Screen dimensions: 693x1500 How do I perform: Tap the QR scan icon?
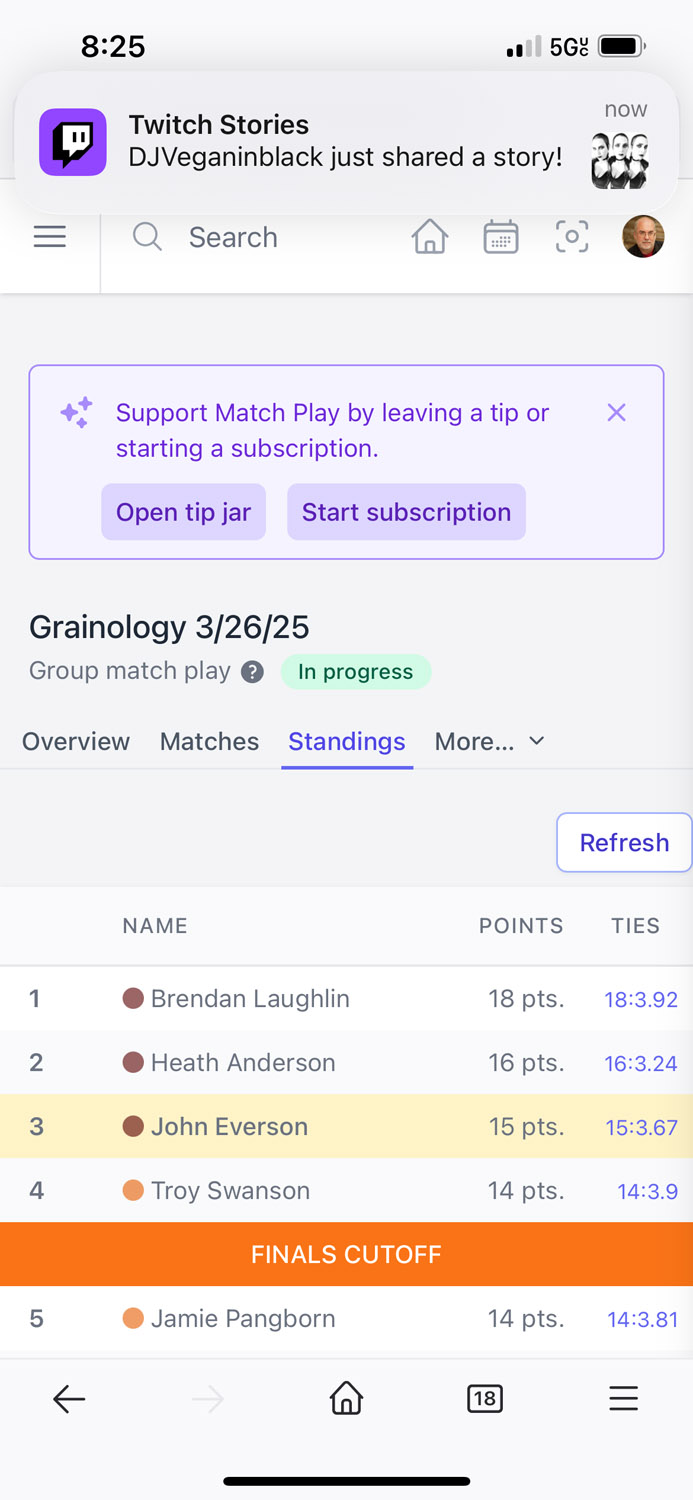(572, 237)
